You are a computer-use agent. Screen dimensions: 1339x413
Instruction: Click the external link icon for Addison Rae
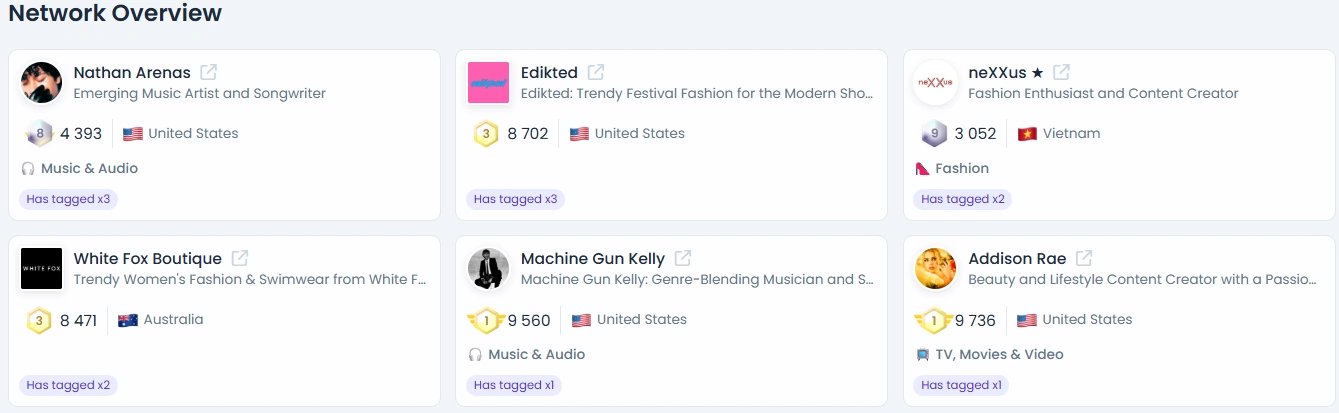coord(1084,258)
